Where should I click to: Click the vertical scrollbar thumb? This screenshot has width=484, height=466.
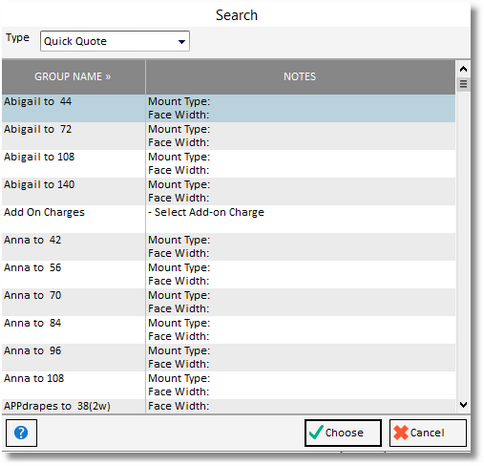click(x=463, y=84)
